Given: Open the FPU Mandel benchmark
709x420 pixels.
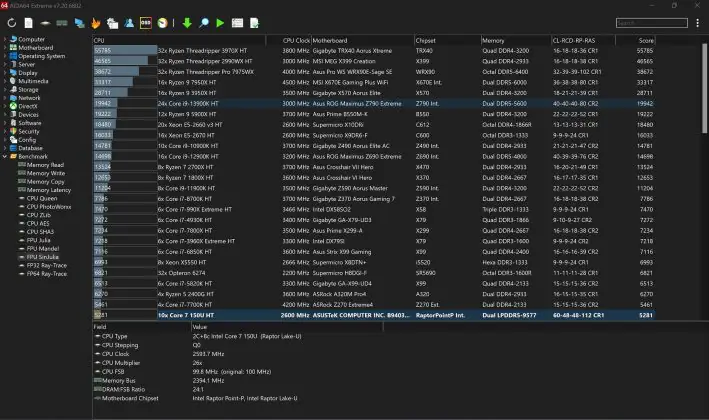Looking at the screenshot, I should 43,249.
